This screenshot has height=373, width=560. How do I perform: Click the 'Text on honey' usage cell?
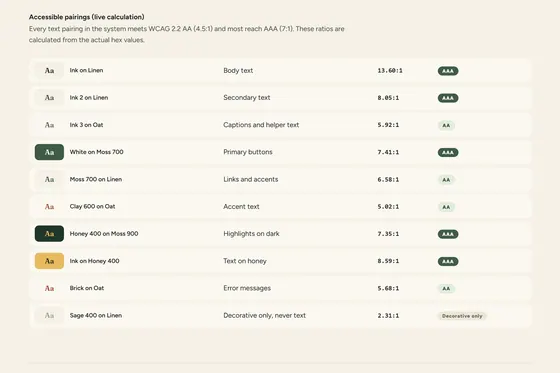click(x=245, y=261)
